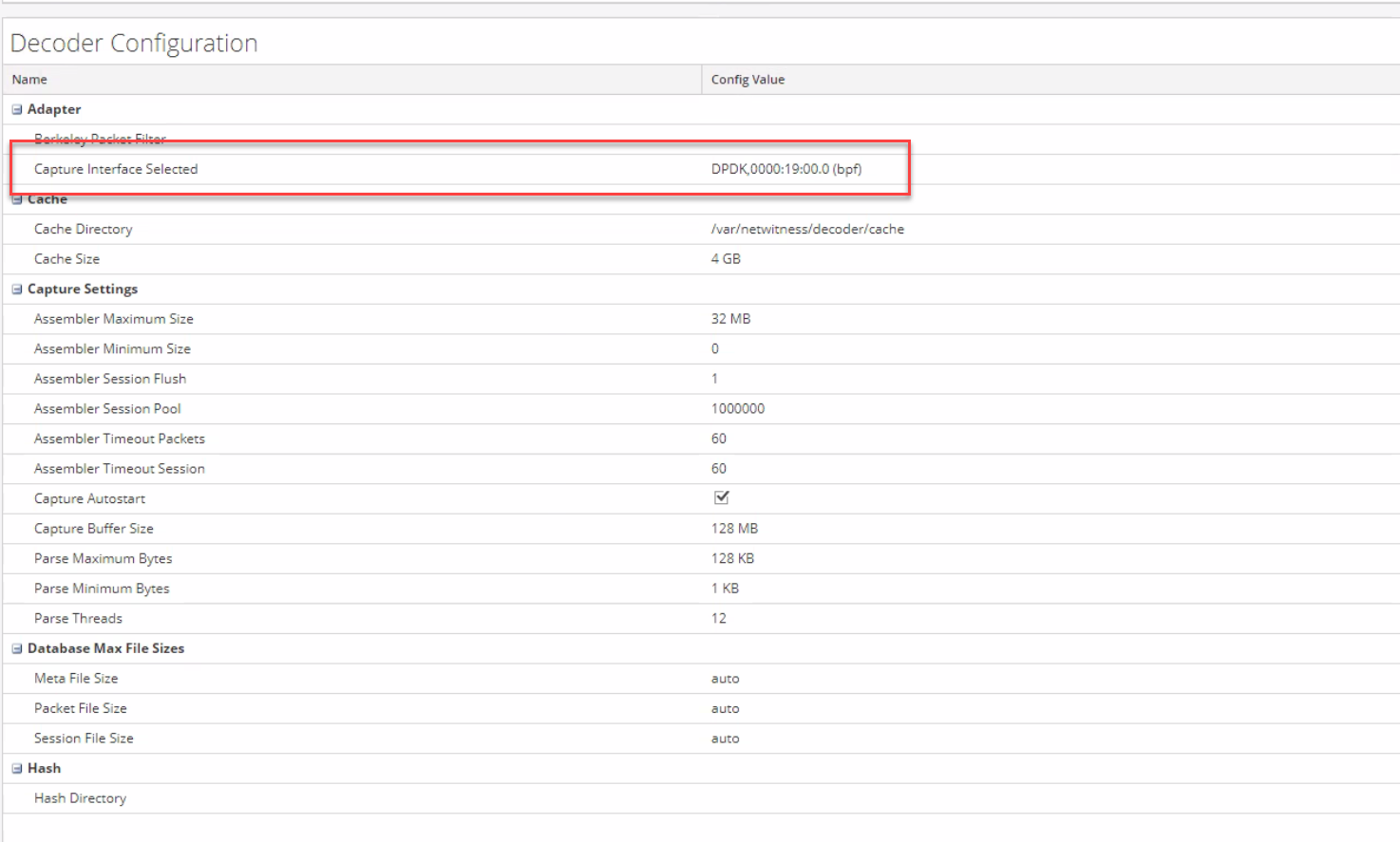Collapse the Cache section
This screenshot has width=1400, height=842.
click(17, 199)
